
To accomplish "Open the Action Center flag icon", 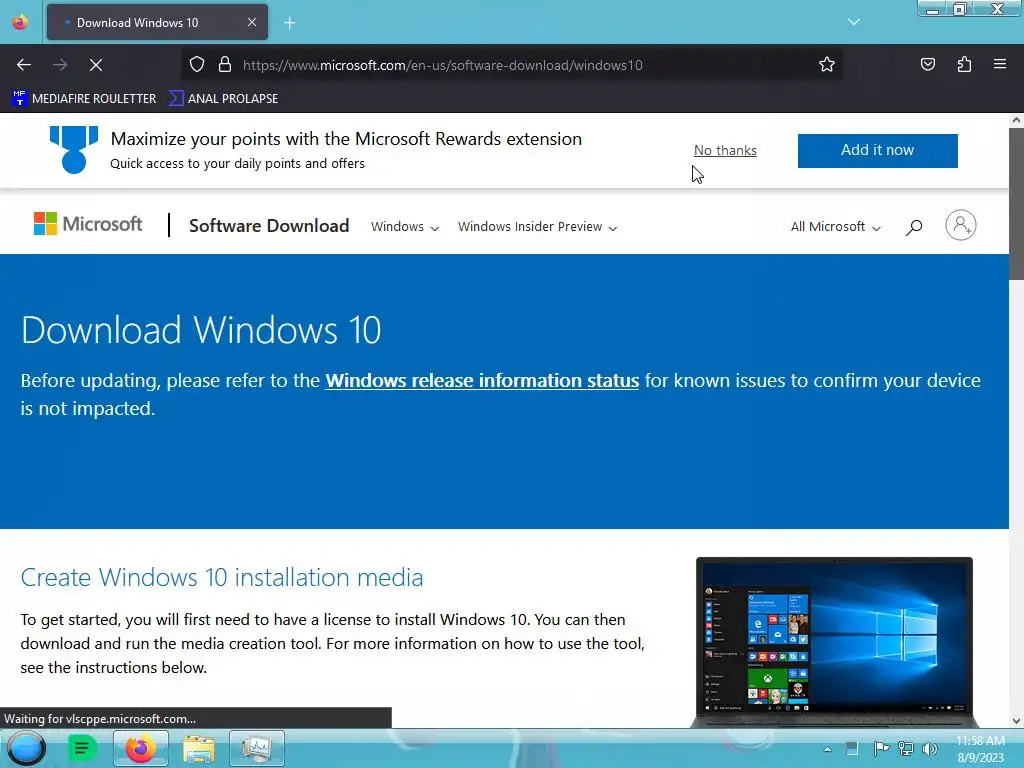I will 881,749.
